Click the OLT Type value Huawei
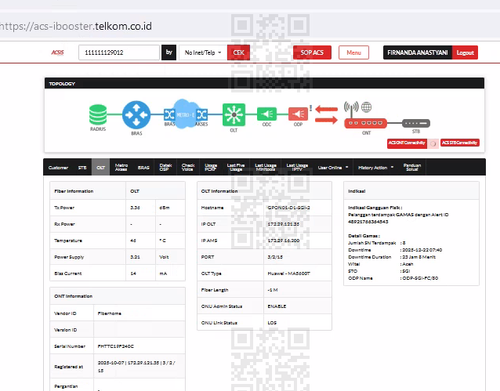Image resolution: width=500 pixels, height=391 pixels. click(x=289, y=273)
